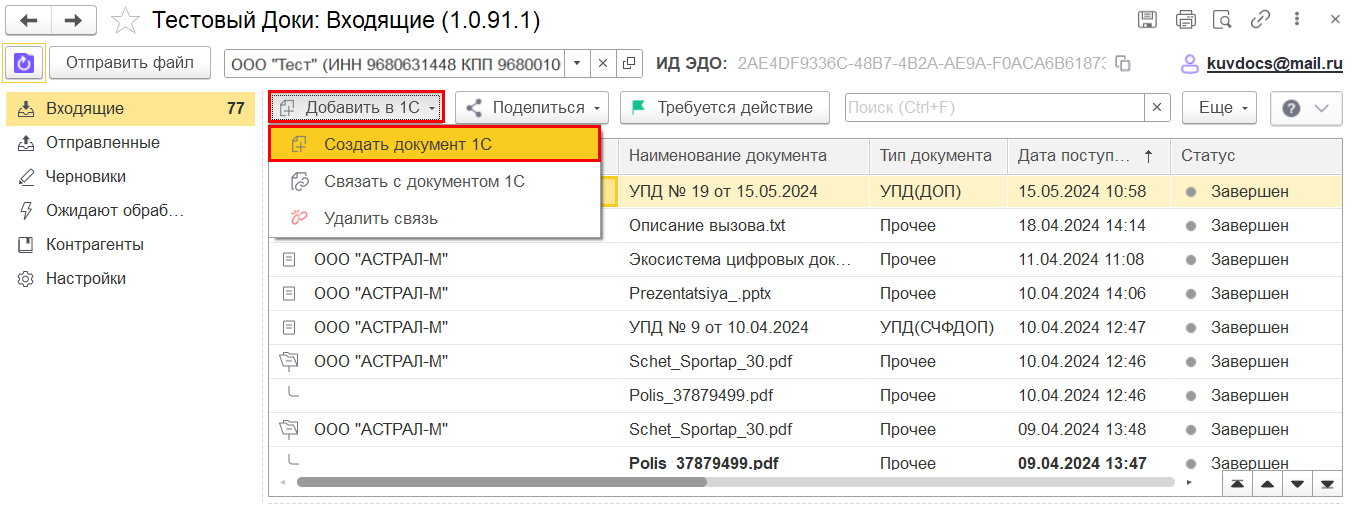Click the date 18.04.2024 14:14 cell
1353x505 pixels.
pos(1082,225)
